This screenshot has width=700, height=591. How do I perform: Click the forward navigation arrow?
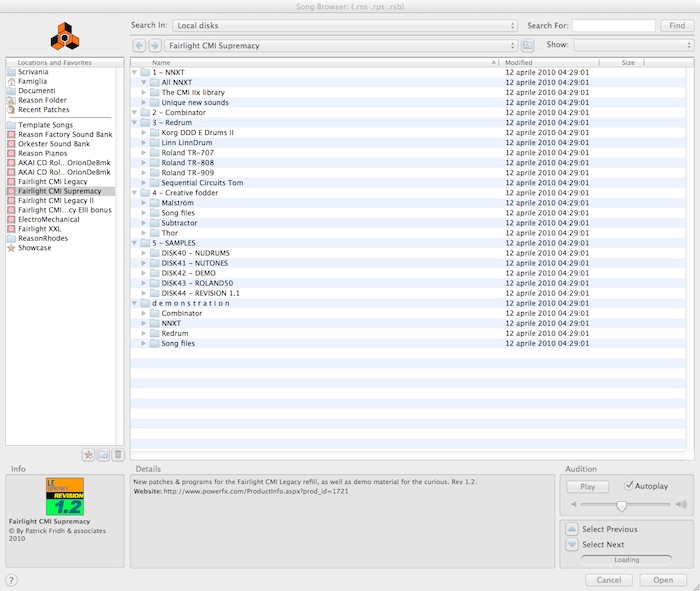pyautogui.click(x=154, y=46)
